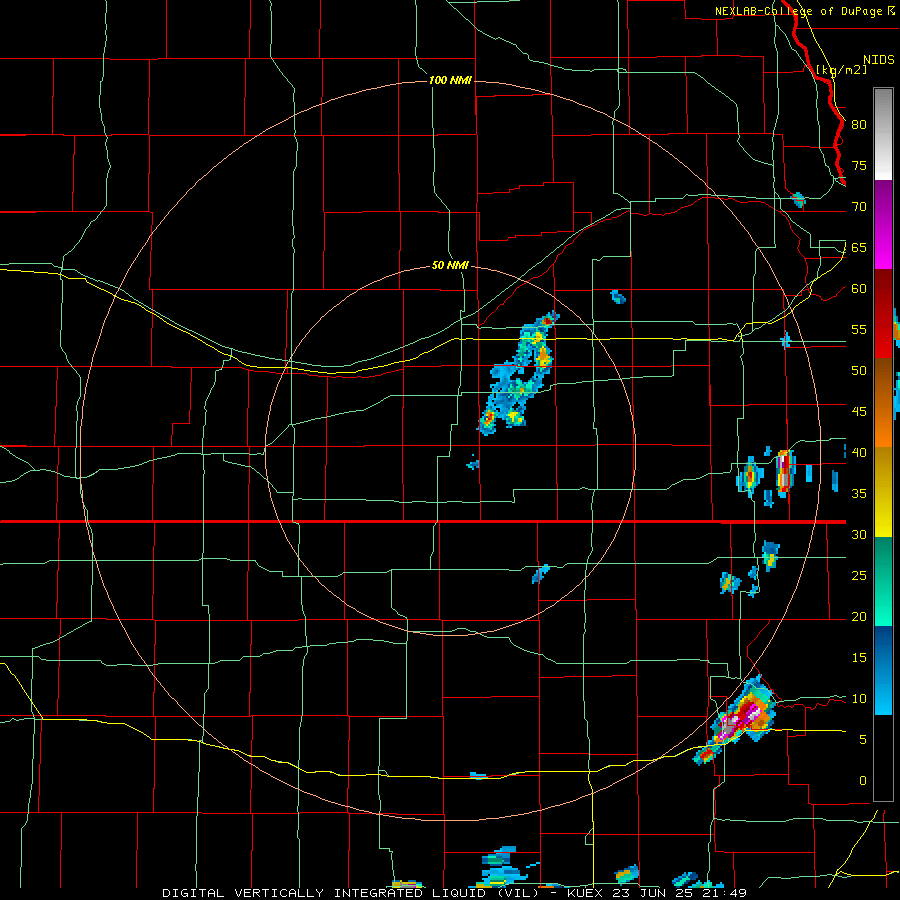Click the yellow segment of the color bar
900x900 pixels.
[x=883, y=492]
